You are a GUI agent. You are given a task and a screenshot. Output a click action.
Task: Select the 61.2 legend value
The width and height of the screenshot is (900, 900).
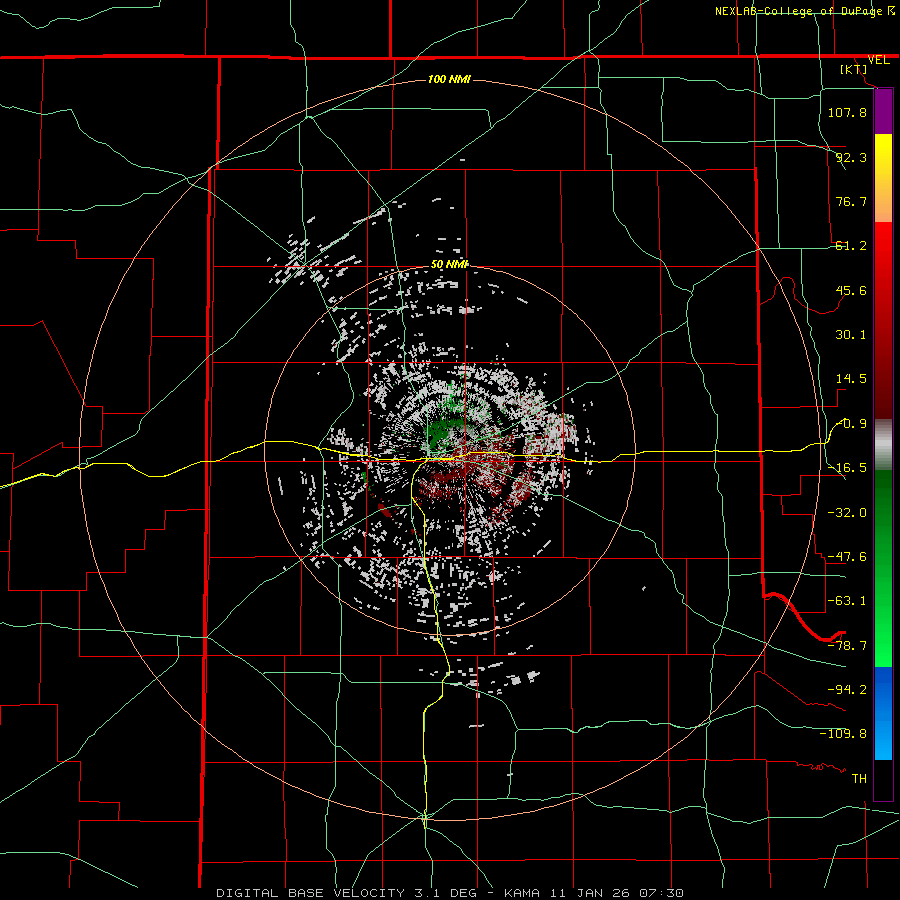tap(851, 246)
